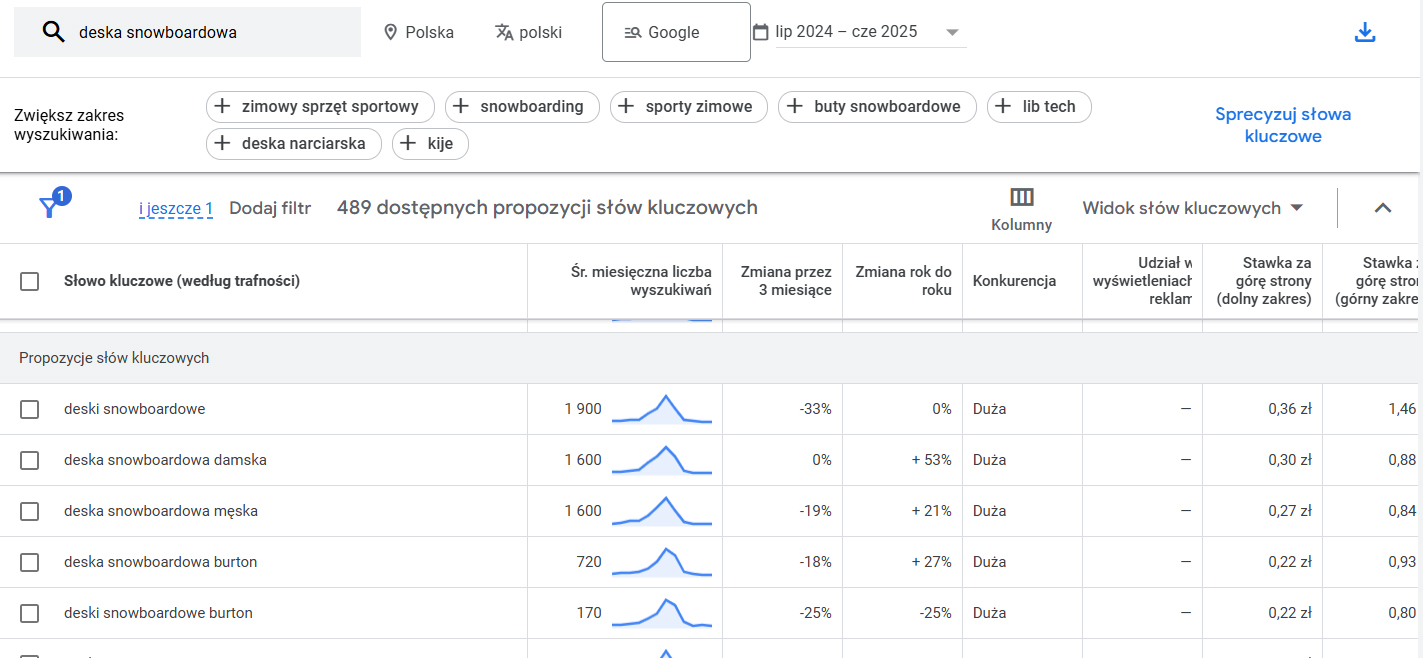Collapse the panel with the chevron up
The width and height of the screenshot is (1423, 658).
click(x=1382, y=208)
